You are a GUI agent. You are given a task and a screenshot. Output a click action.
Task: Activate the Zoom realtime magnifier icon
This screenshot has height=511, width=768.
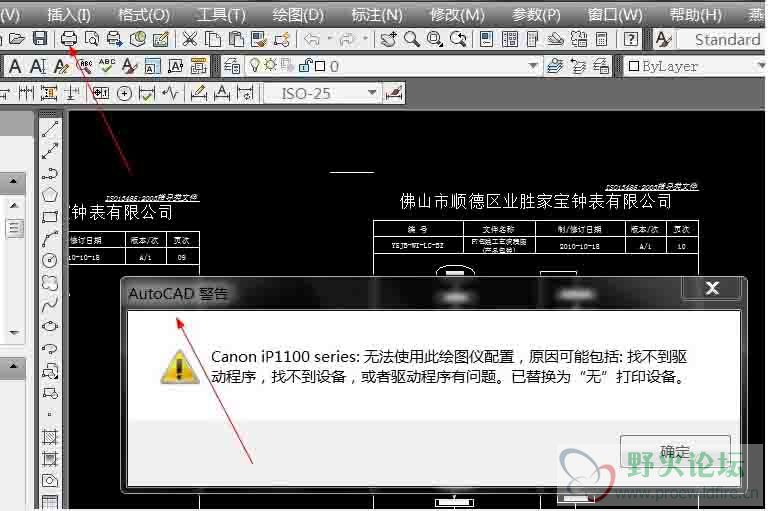click(411, 39)
